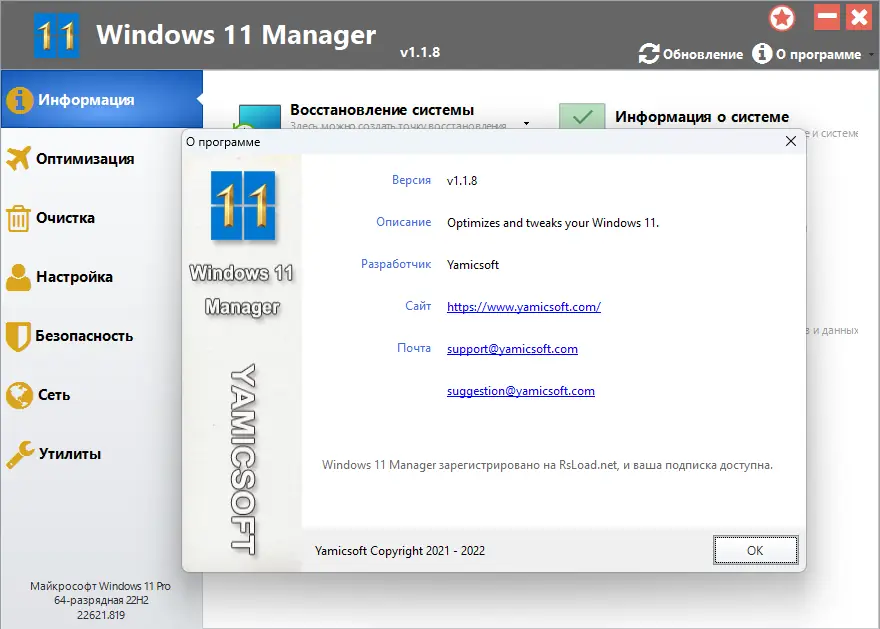Screen dimensions: 880x629
Task: Click the globe Сеть icon
Action: pyautogui.click(x=19, y=395)
